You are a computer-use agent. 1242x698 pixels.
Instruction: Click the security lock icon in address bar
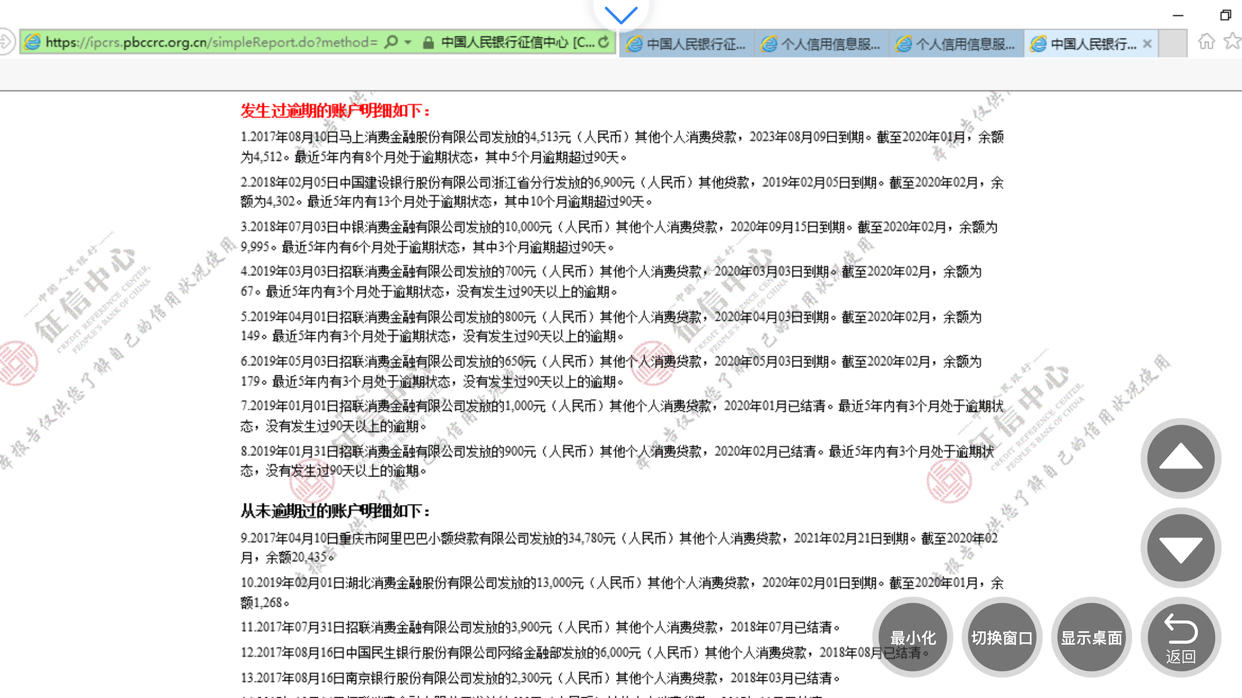[428, 43]
